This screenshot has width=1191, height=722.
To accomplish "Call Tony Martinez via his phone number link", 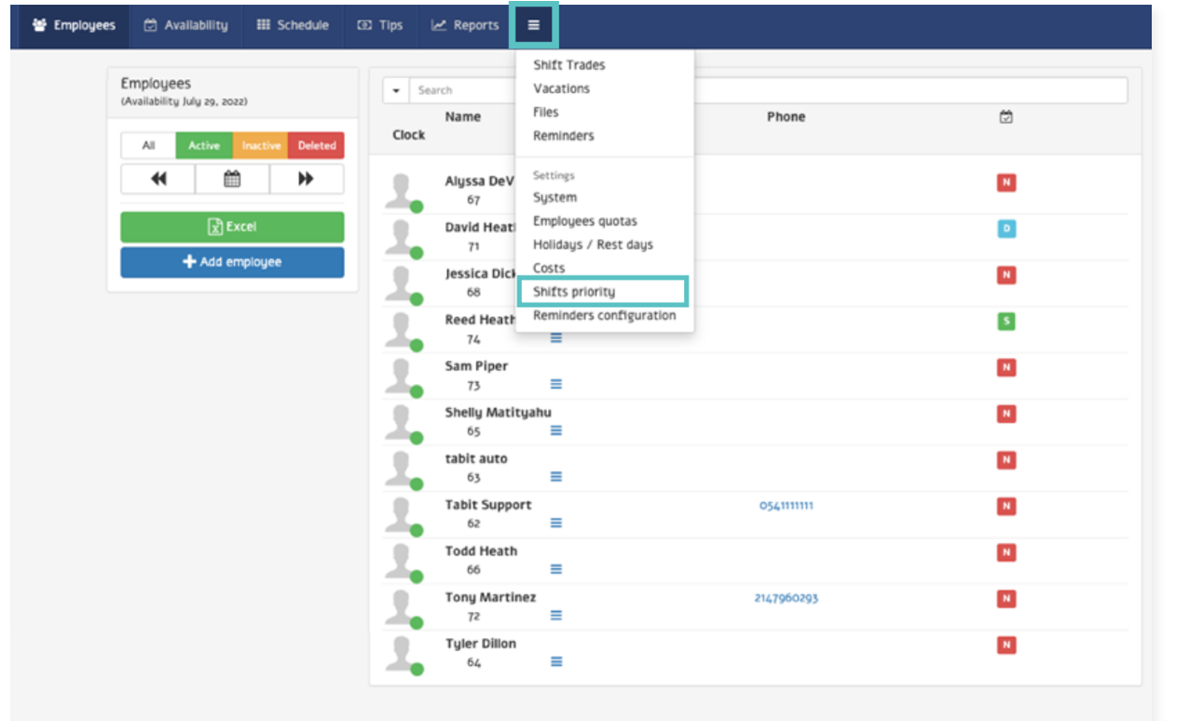I will pos(786,598).
